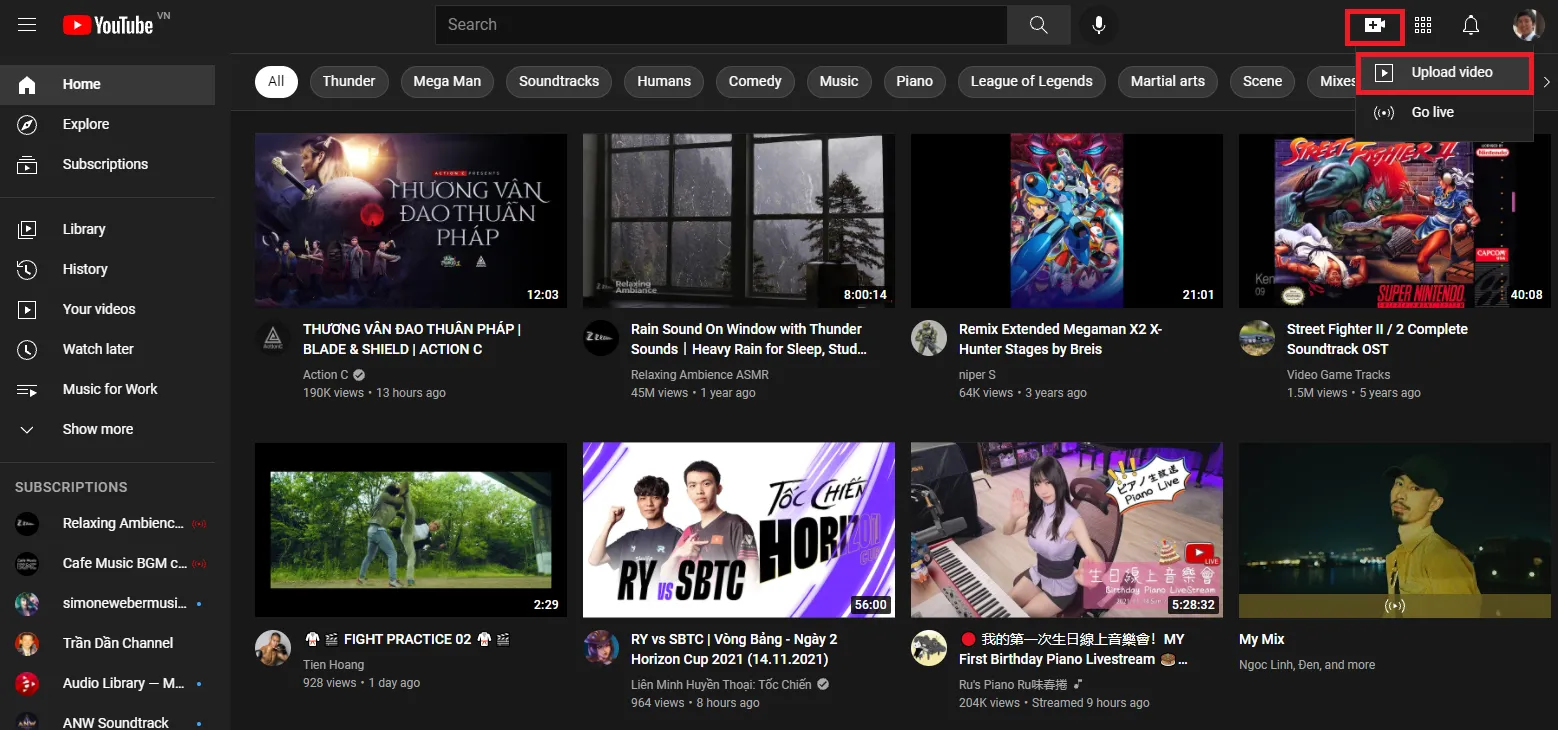Viewport: 1558px width, 730px height.
Task: Click Action C channel avatar beside video
Action: pos(273,338)
